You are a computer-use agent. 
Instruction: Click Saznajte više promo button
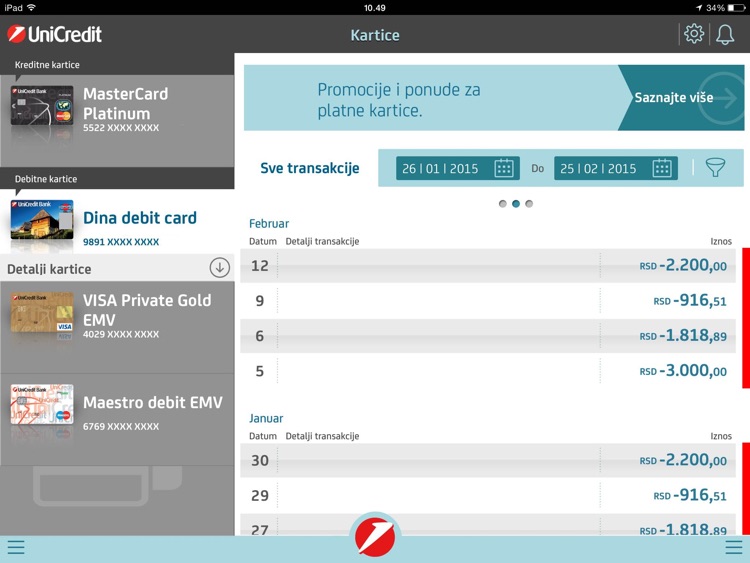click(680, 98)
